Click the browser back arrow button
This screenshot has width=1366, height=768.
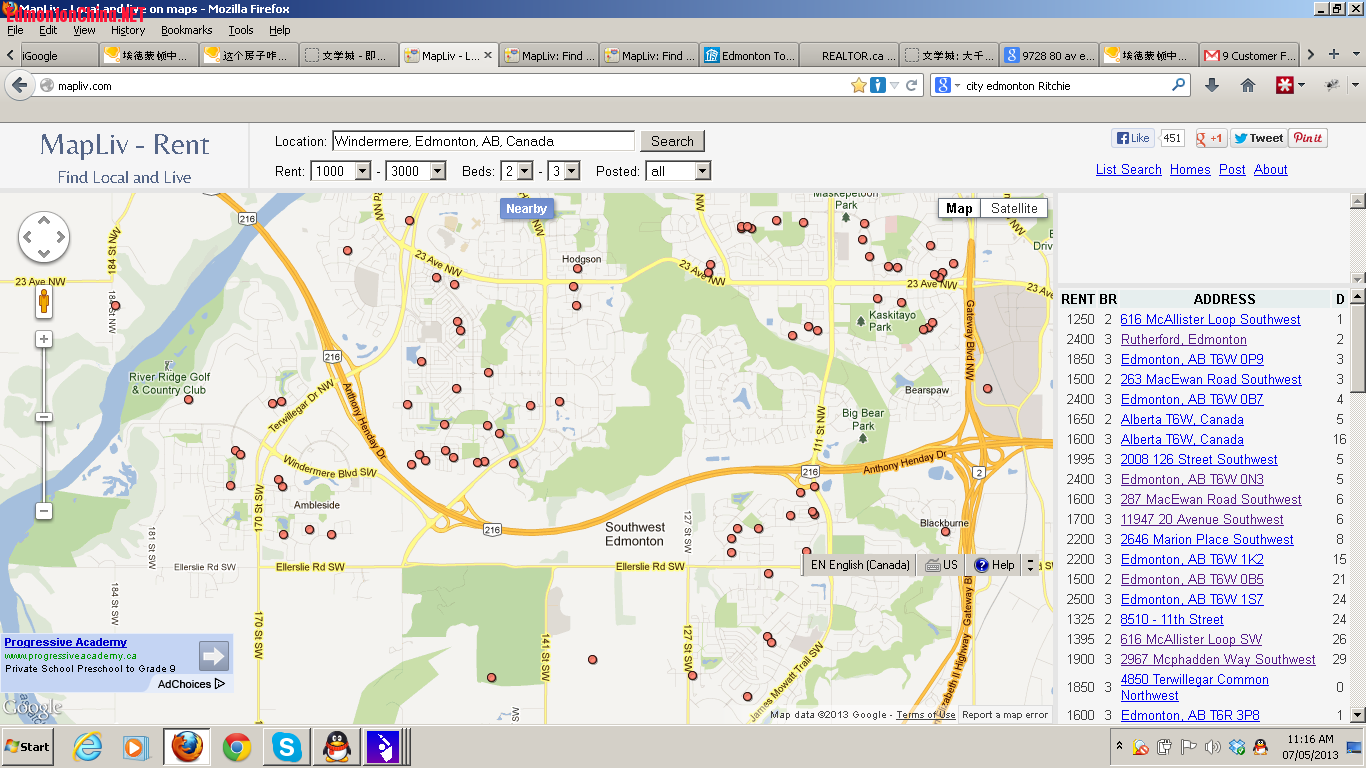click(x=19, y=86)
